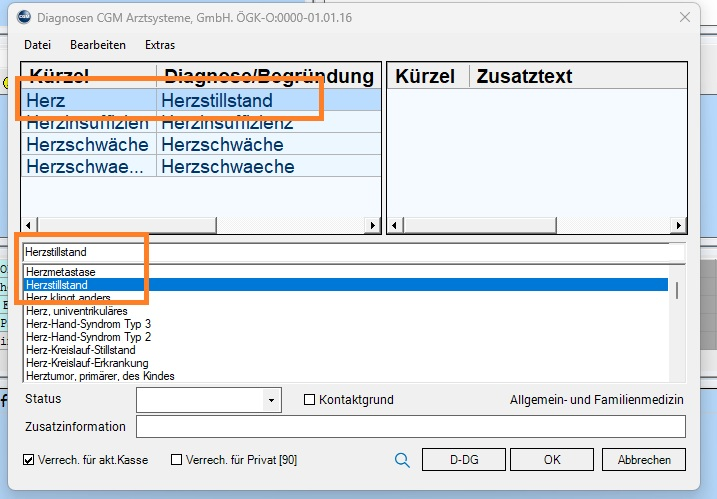Viewport: 717px width, 499px height.
Task: Uncheck Verrech. für akt.Kasse checkbox
Action: [x=29, y=460]
